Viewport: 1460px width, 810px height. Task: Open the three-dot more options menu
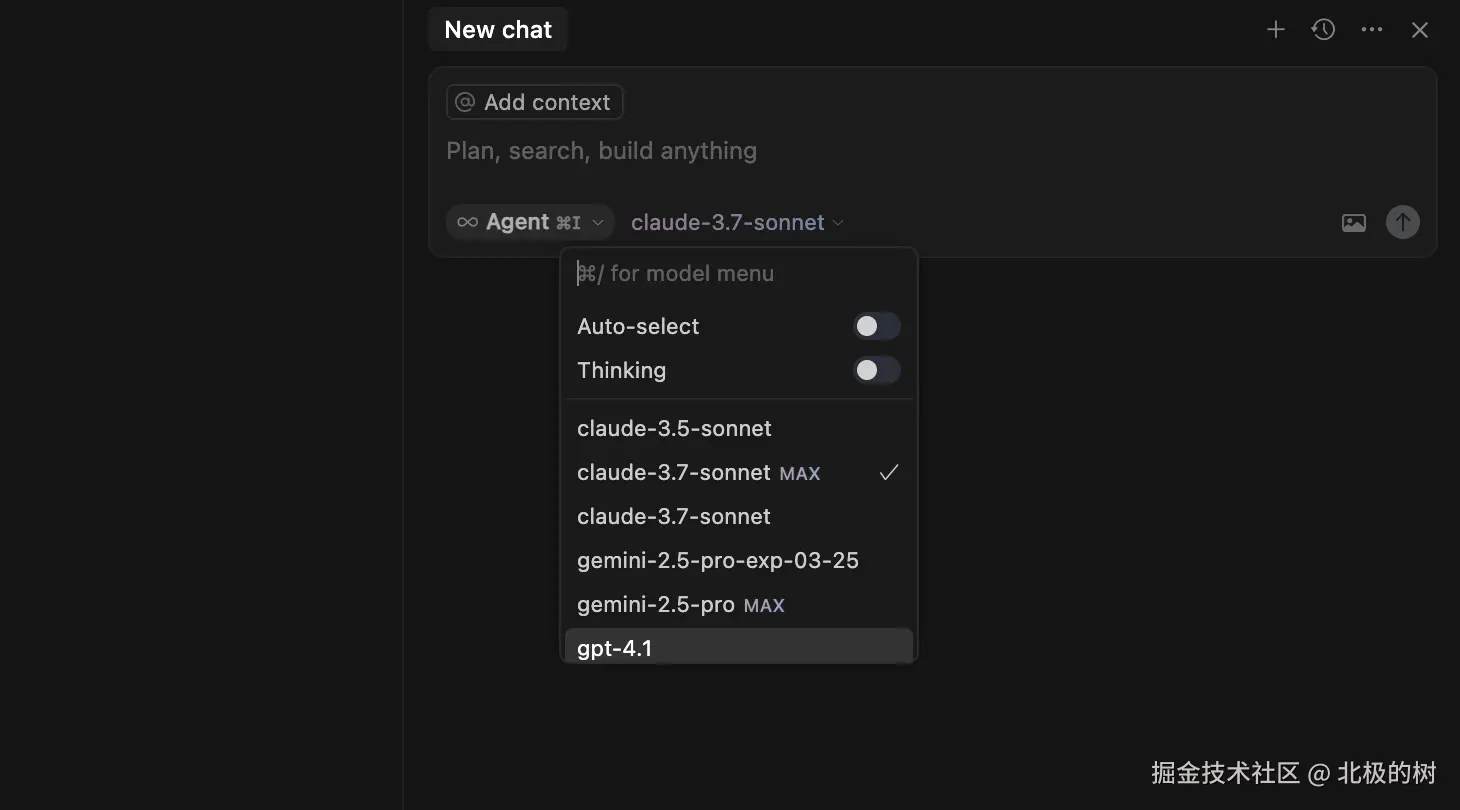pyautogui.click(x=1372, y=30)
